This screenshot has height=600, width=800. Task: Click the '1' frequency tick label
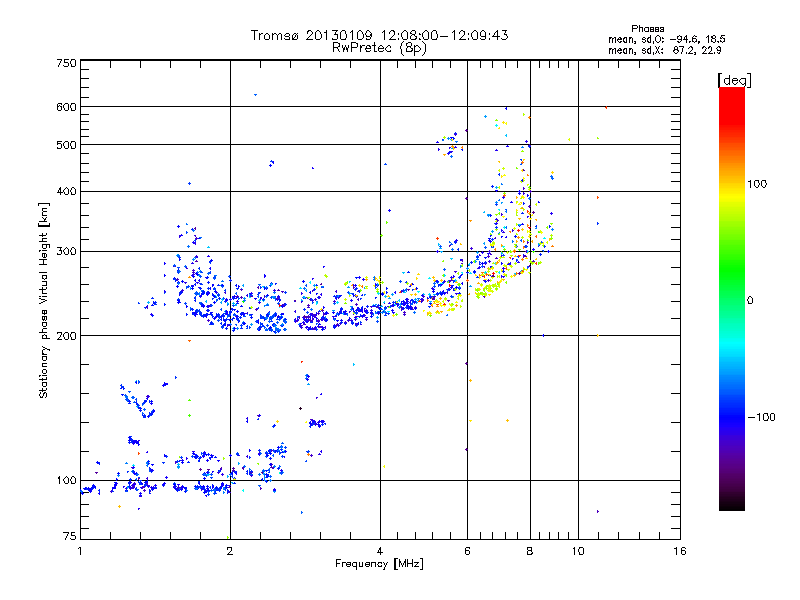(80, 551)
